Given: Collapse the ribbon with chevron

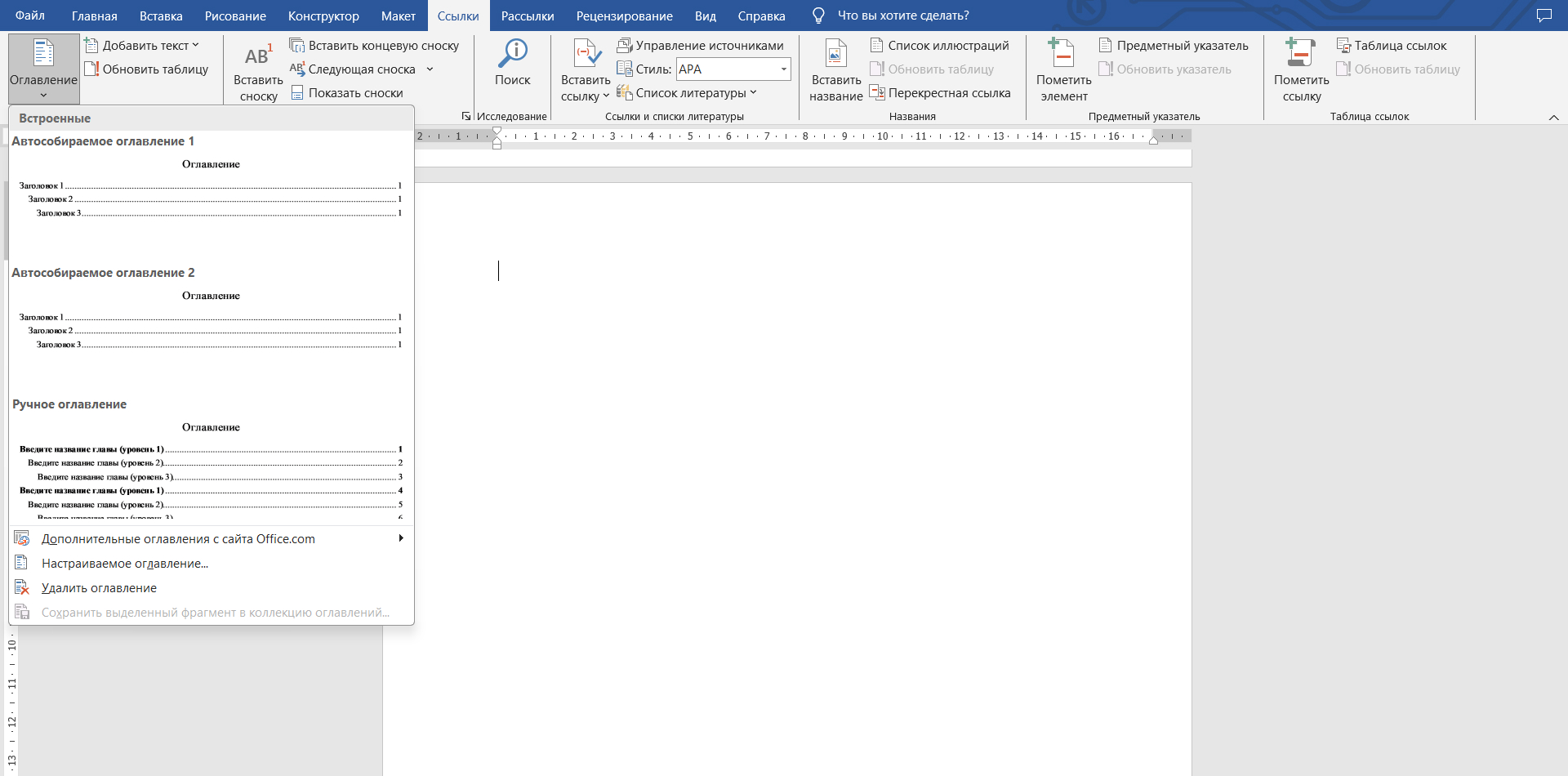Looking at the screenshot, I should [1553, 118].
